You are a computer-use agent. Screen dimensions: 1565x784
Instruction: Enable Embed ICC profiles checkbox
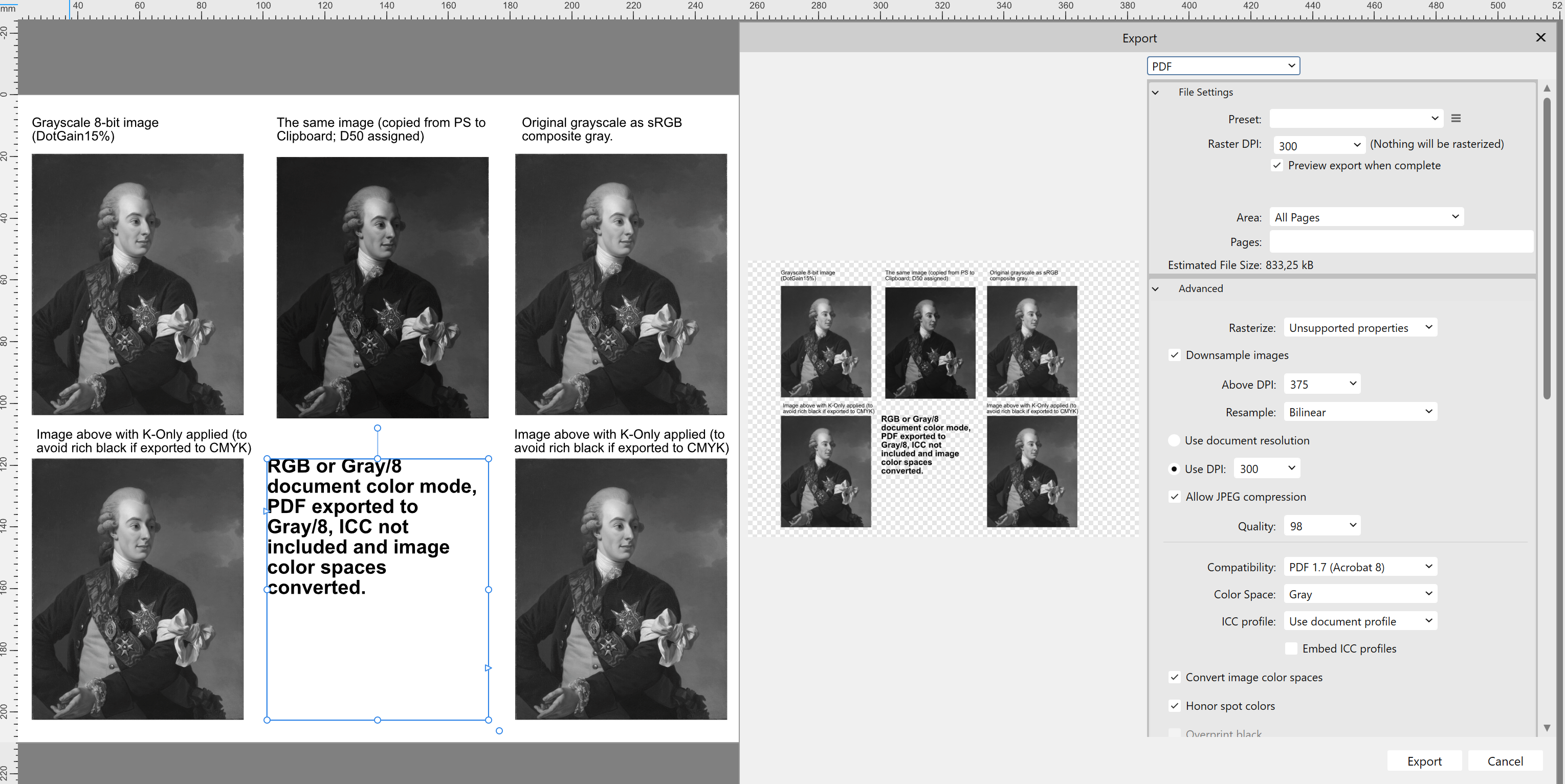tap(1291, 648)
